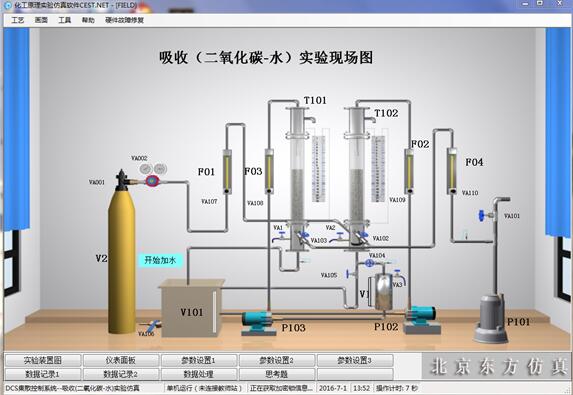Open the 工艺 menu

tap(18, 20)
